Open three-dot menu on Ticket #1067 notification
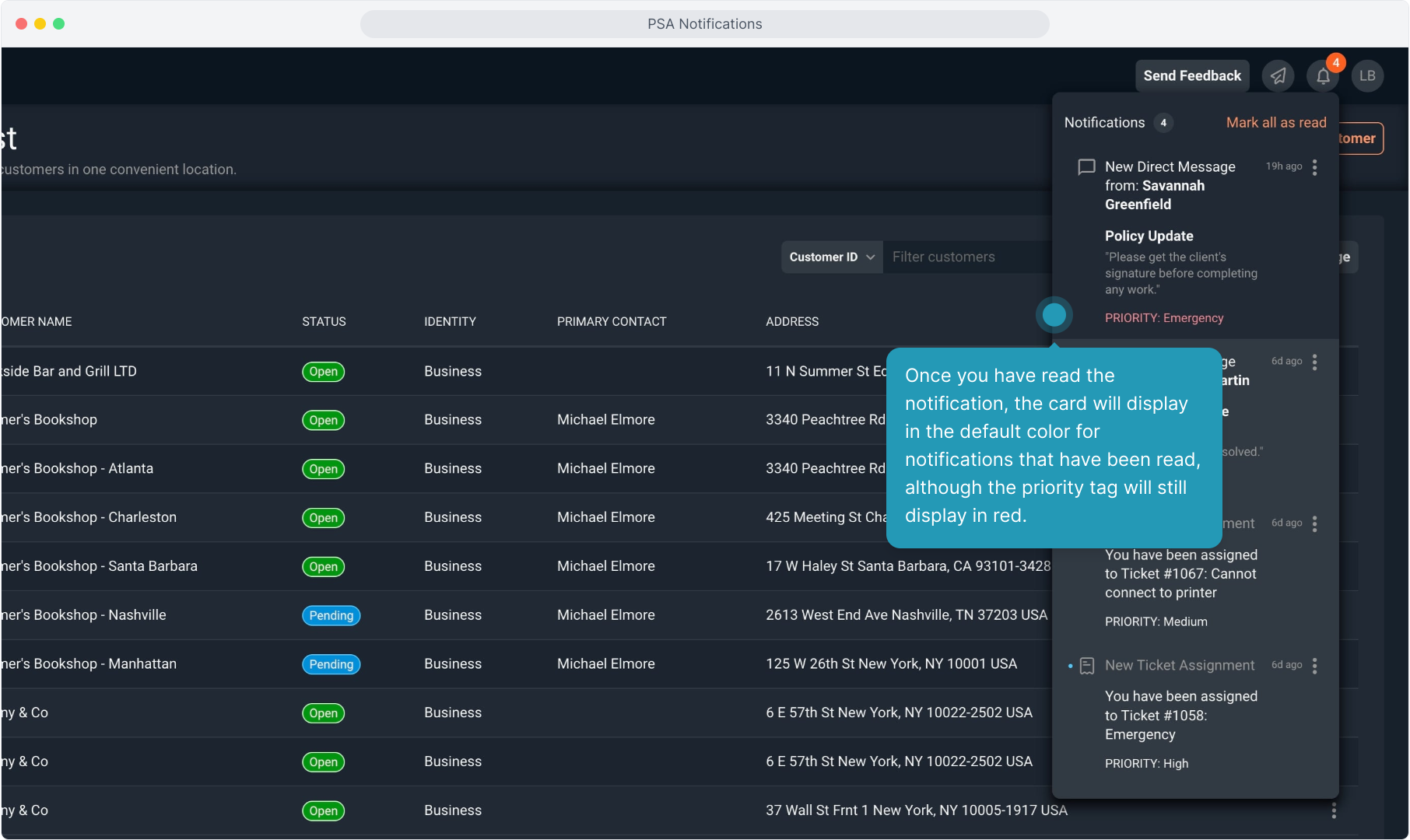The image size is (1410, 840). point(1314,524)
